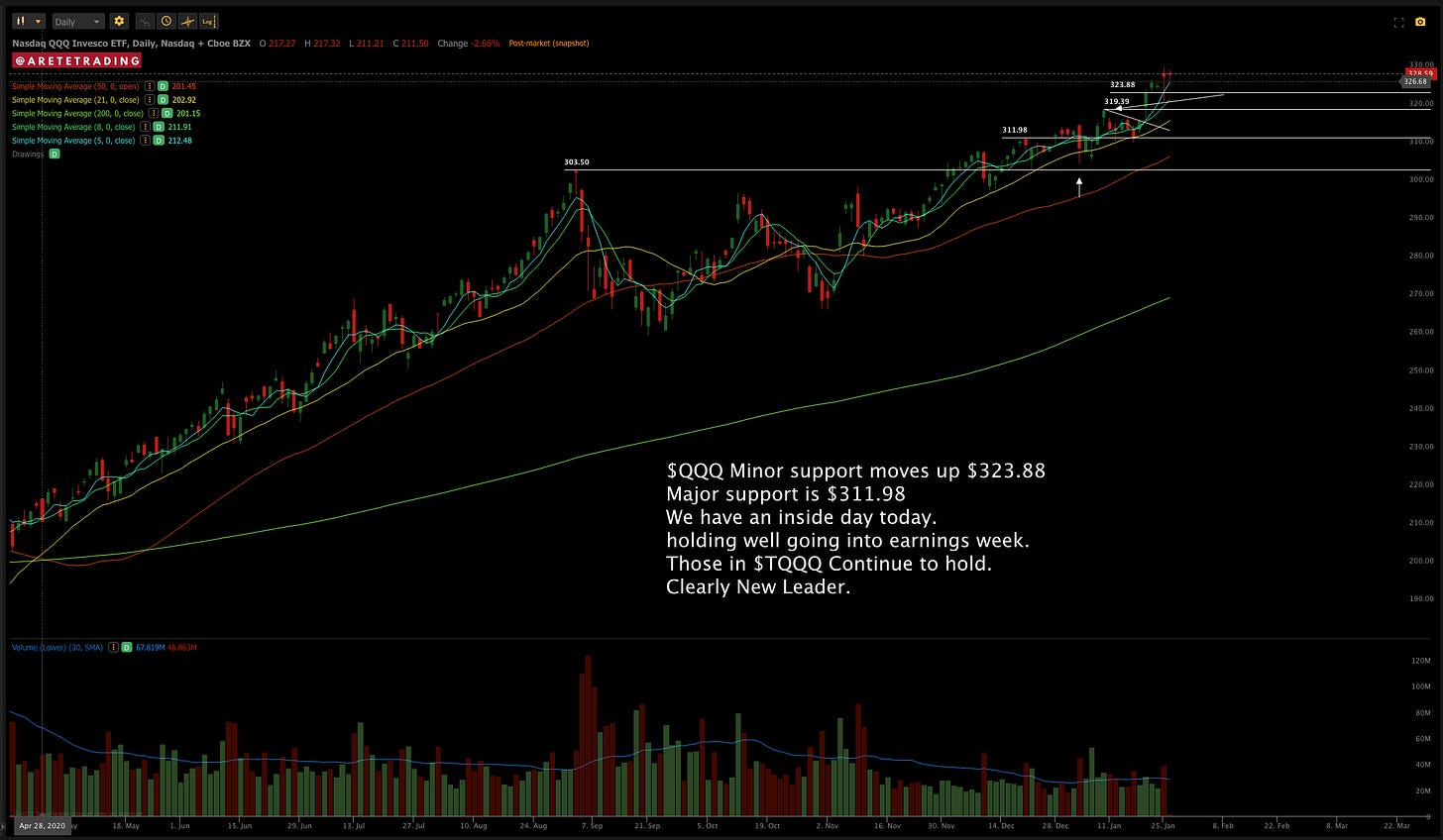Toggle the D badge for SMA 5
1443x840 pixels.
tap(159, 141)
